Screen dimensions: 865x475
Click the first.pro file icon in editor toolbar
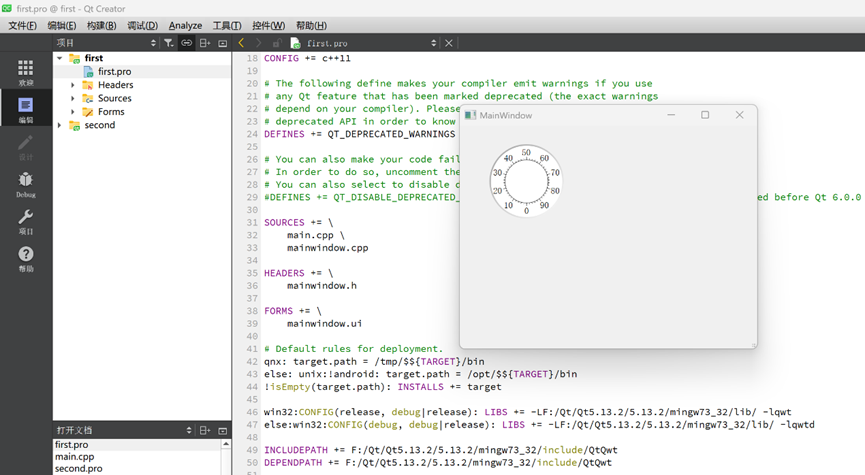click(295, 43)
